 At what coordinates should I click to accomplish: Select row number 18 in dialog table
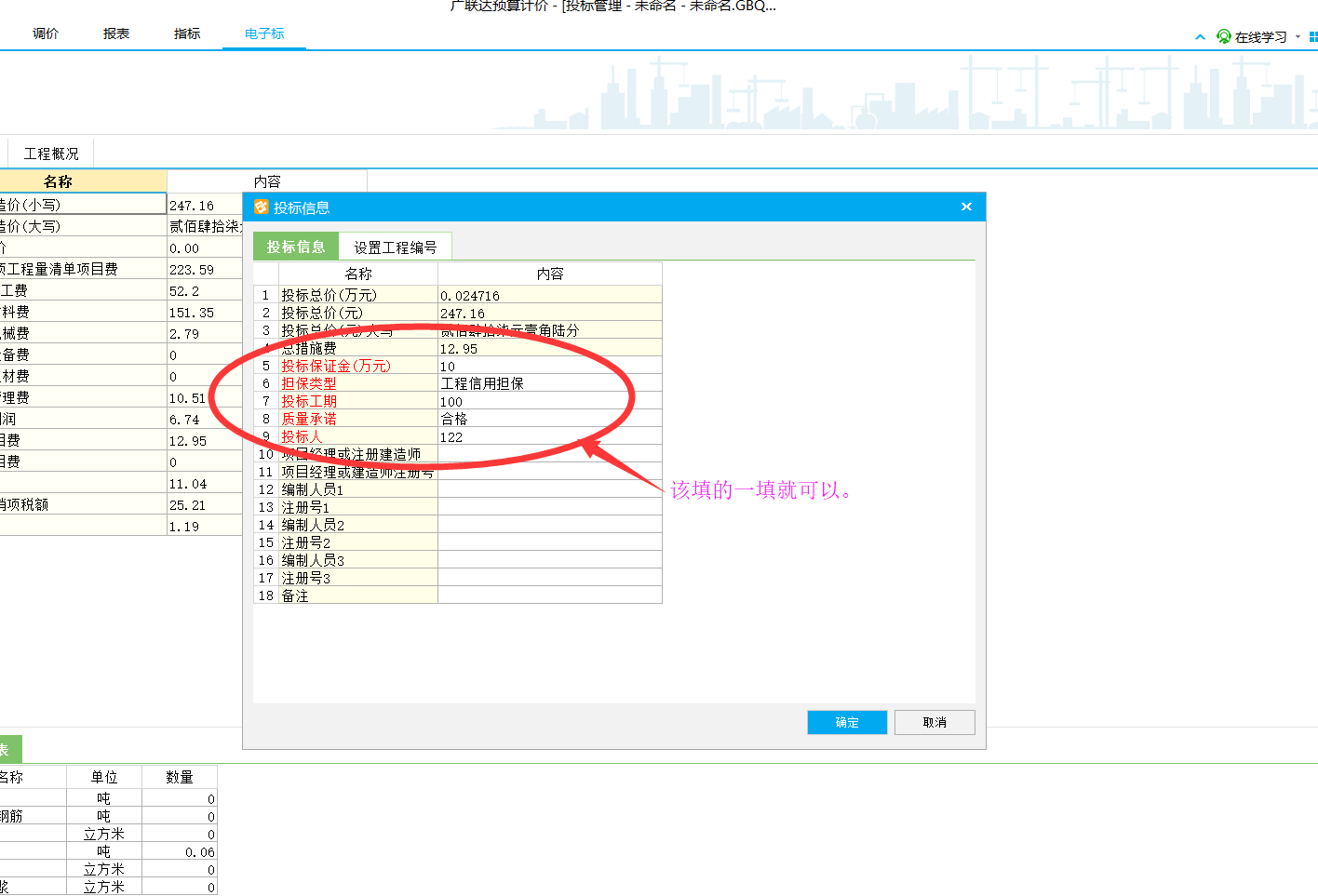266,595
